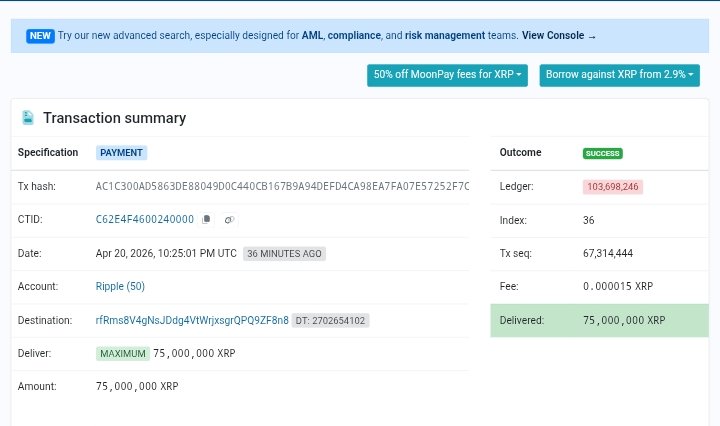Expand Borrow against XRP from 2.9% dropdown
The image size is (720, 426).
tap(619, 75)
